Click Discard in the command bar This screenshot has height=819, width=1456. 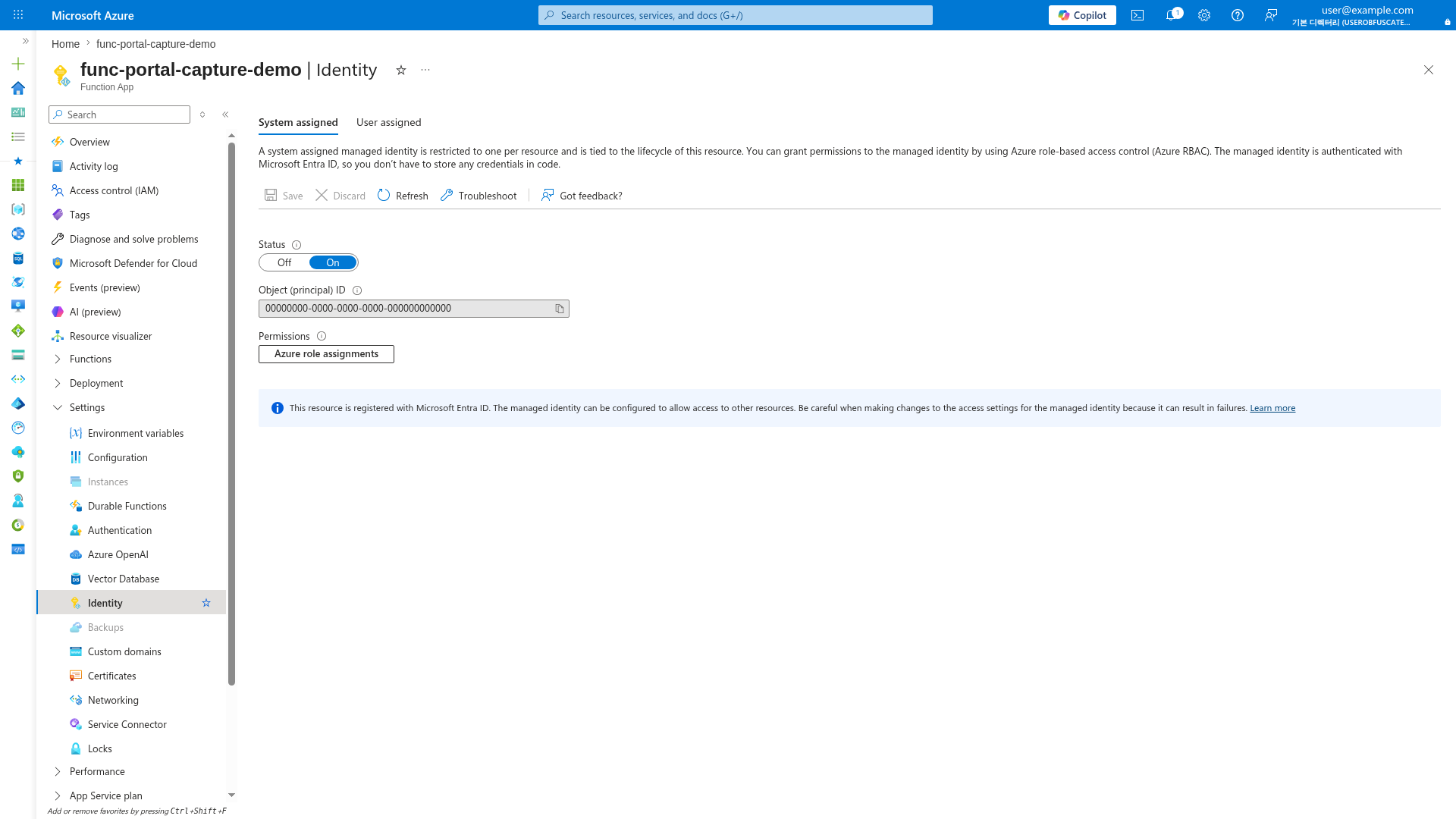pos(340,196)
